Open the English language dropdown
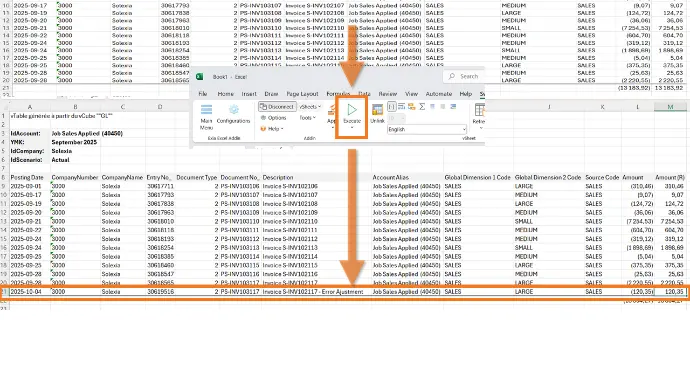This screenshot has height=388, width=690. coord(426,129)
